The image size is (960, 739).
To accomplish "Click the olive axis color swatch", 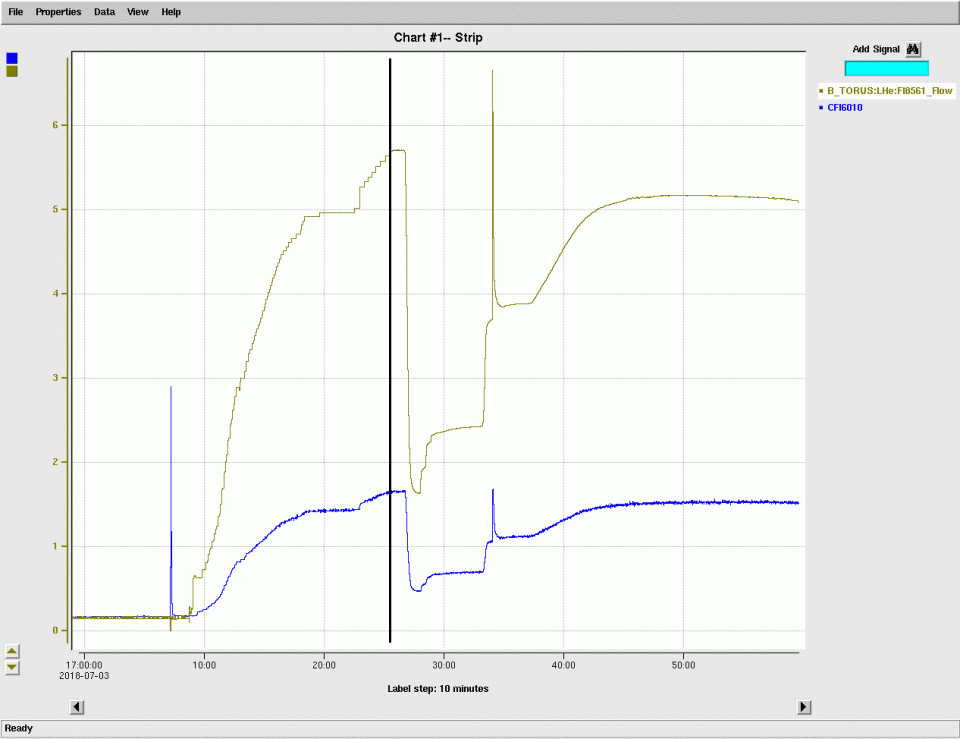I will pyautogui.click(x=12, y=72).
